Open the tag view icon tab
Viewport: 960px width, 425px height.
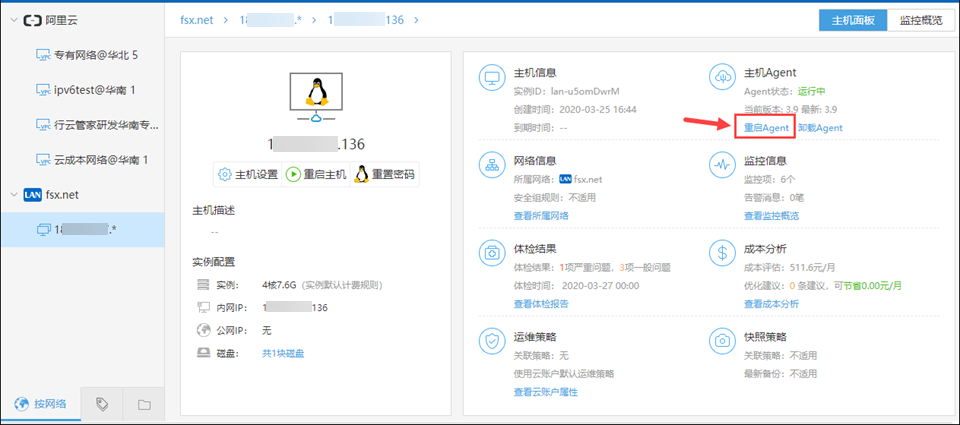[102, 404]
